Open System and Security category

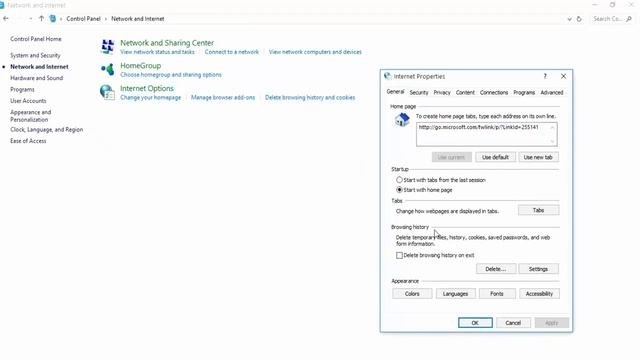[35, 56]
